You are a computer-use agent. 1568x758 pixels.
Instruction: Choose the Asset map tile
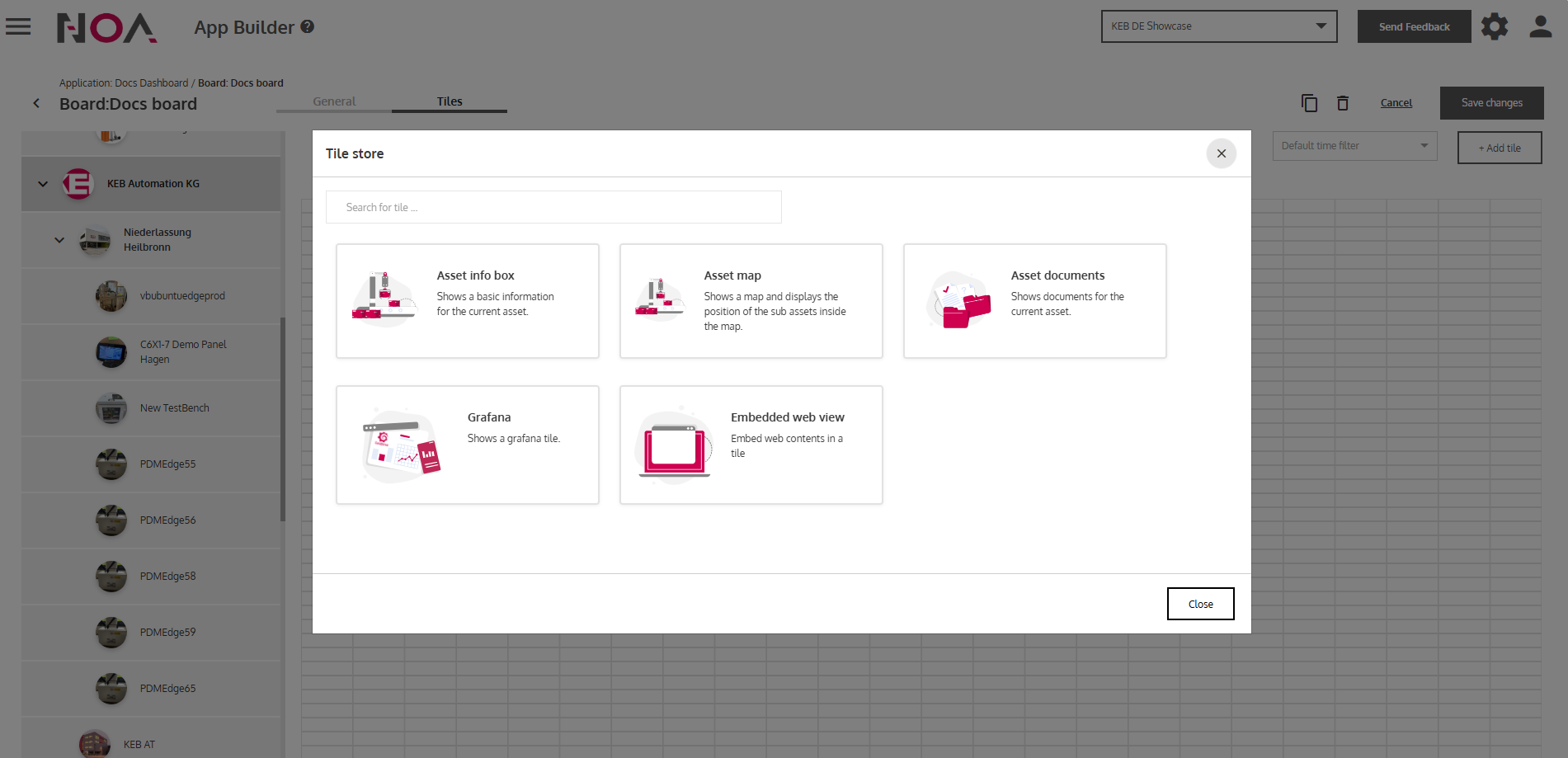(751, 301)
